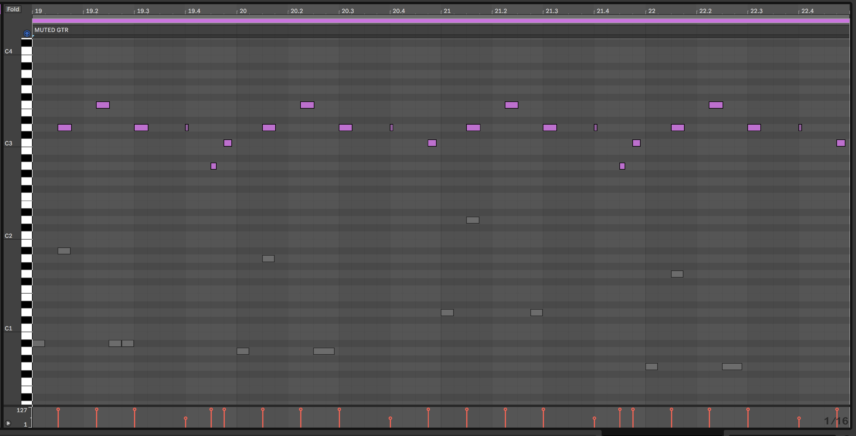Expand the velocity lane triangle

point(9,424)
